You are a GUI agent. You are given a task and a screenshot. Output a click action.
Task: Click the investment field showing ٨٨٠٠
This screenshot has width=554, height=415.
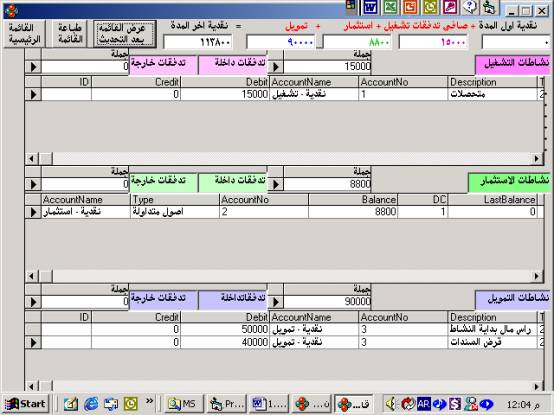click(x=357, y=42)
